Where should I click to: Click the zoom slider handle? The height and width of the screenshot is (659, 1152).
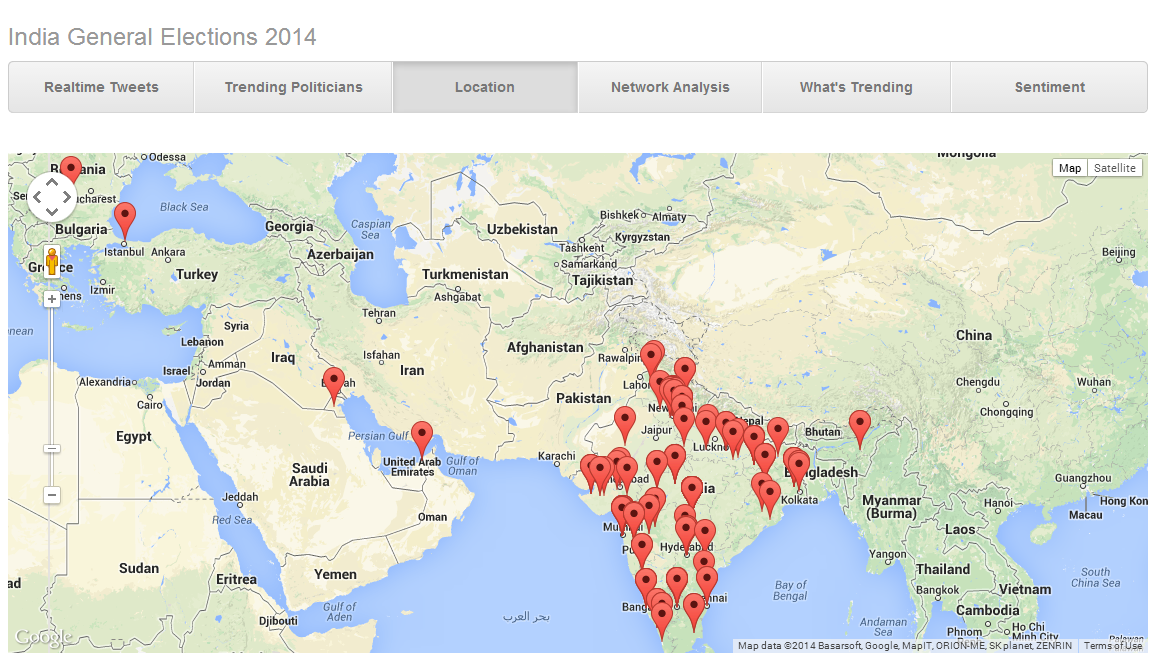(x=51, y=448)
